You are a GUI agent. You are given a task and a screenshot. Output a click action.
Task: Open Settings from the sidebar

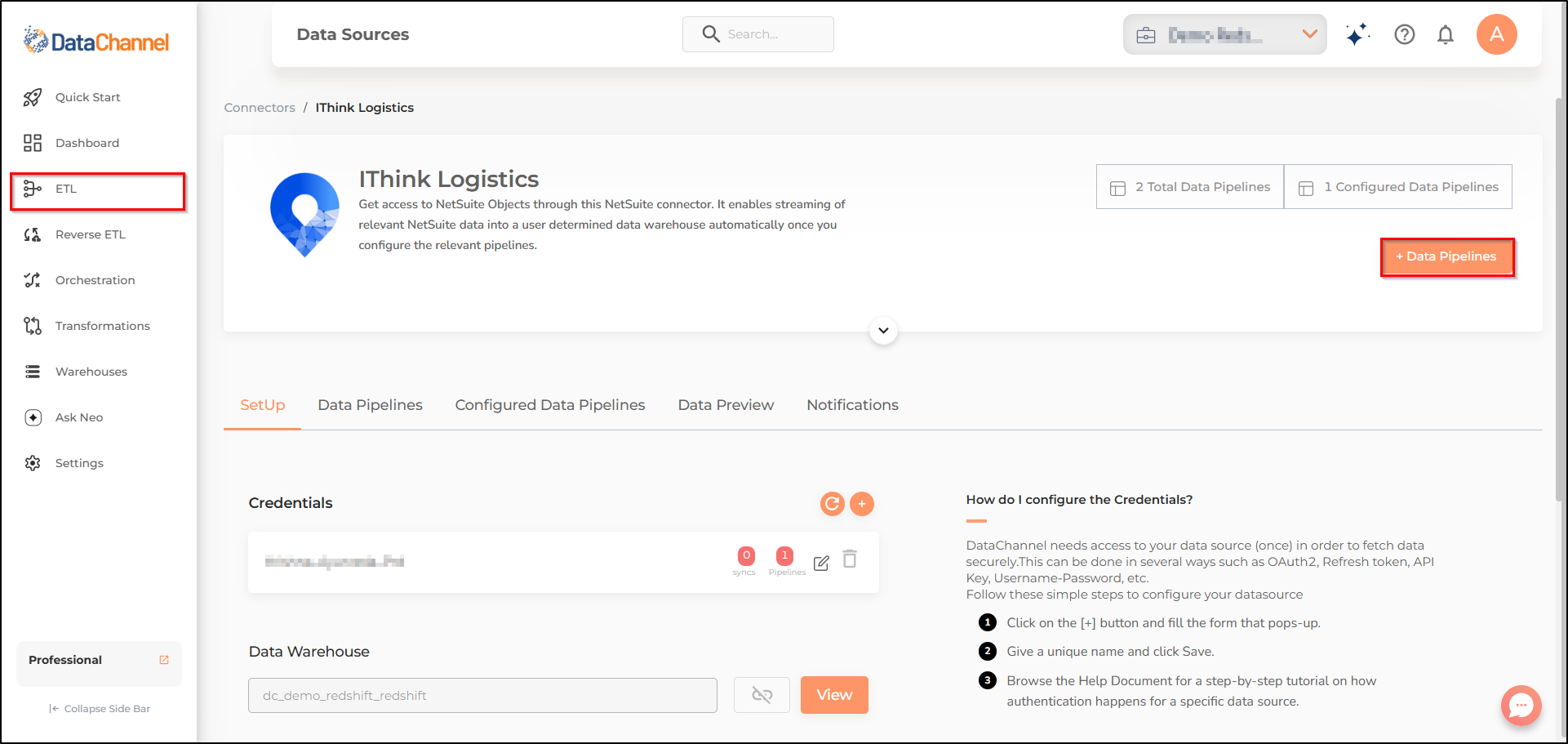(x=79, y=463)
